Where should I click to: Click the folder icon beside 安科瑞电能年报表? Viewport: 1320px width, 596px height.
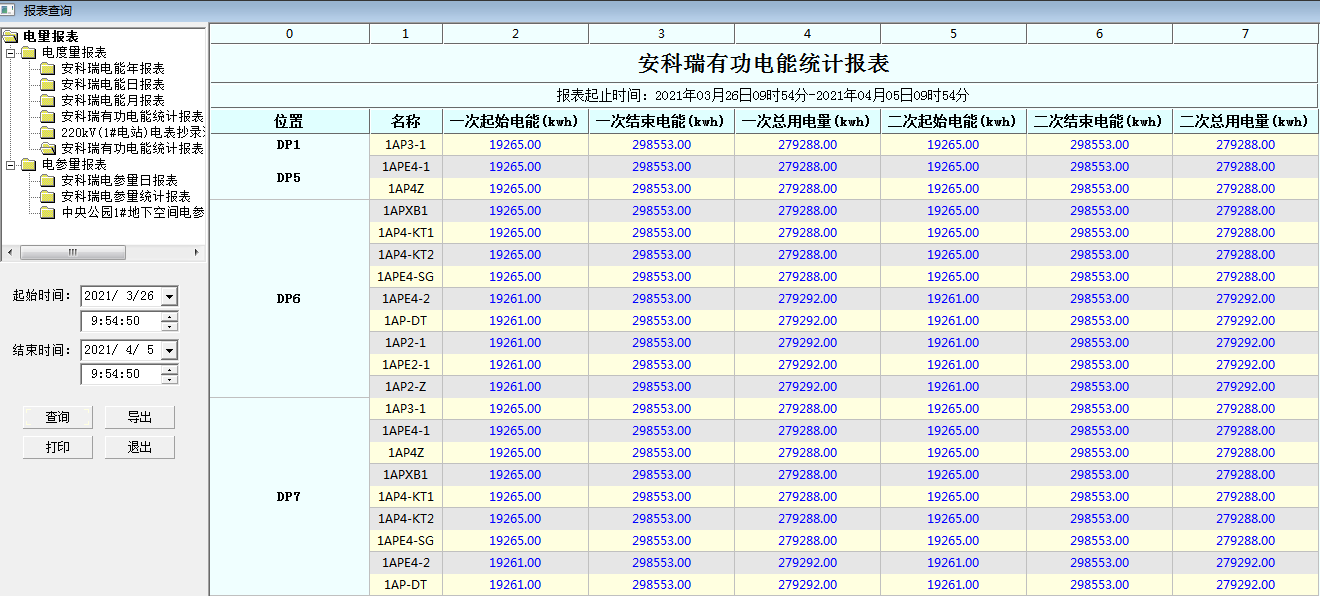click(x=47, y=68)
